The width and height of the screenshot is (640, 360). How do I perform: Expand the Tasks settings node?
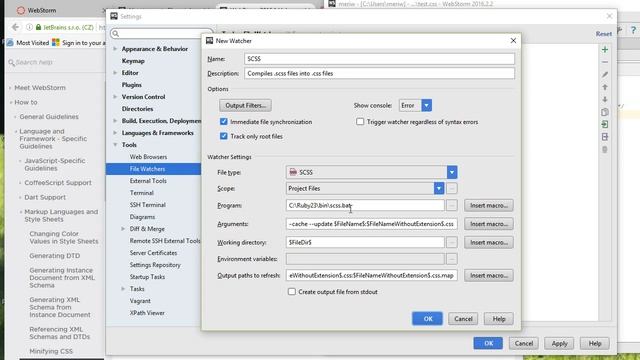click(123, 289)
